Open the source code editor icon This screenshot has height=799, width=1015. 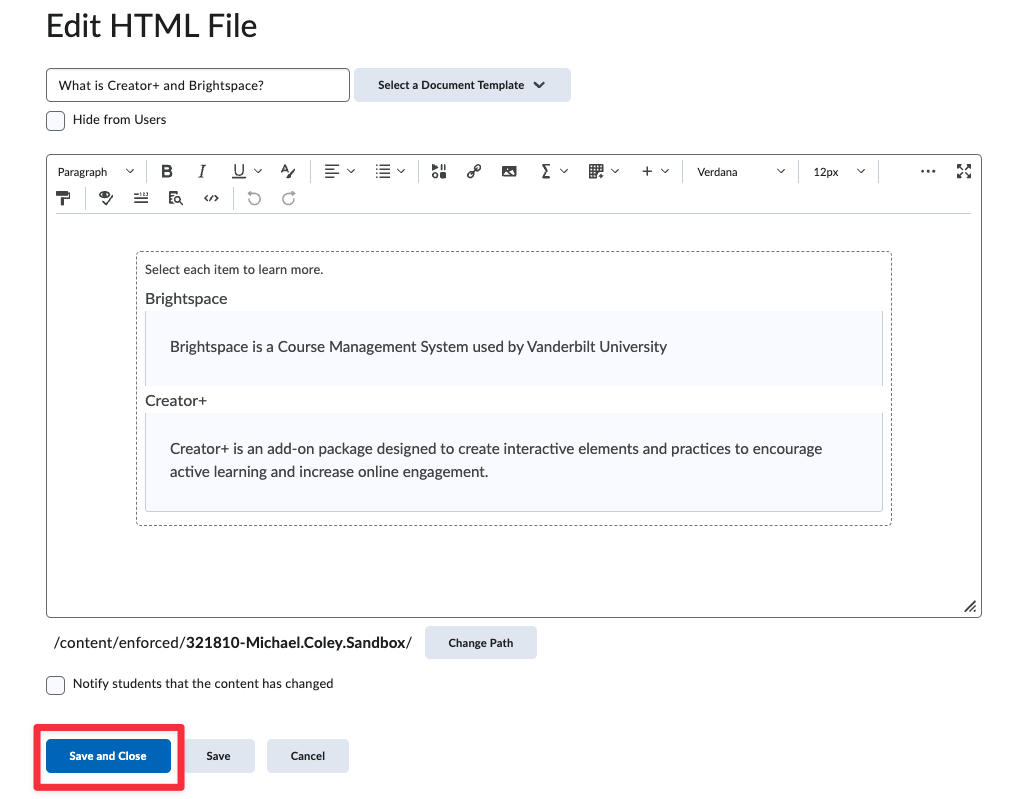point(211,198)
